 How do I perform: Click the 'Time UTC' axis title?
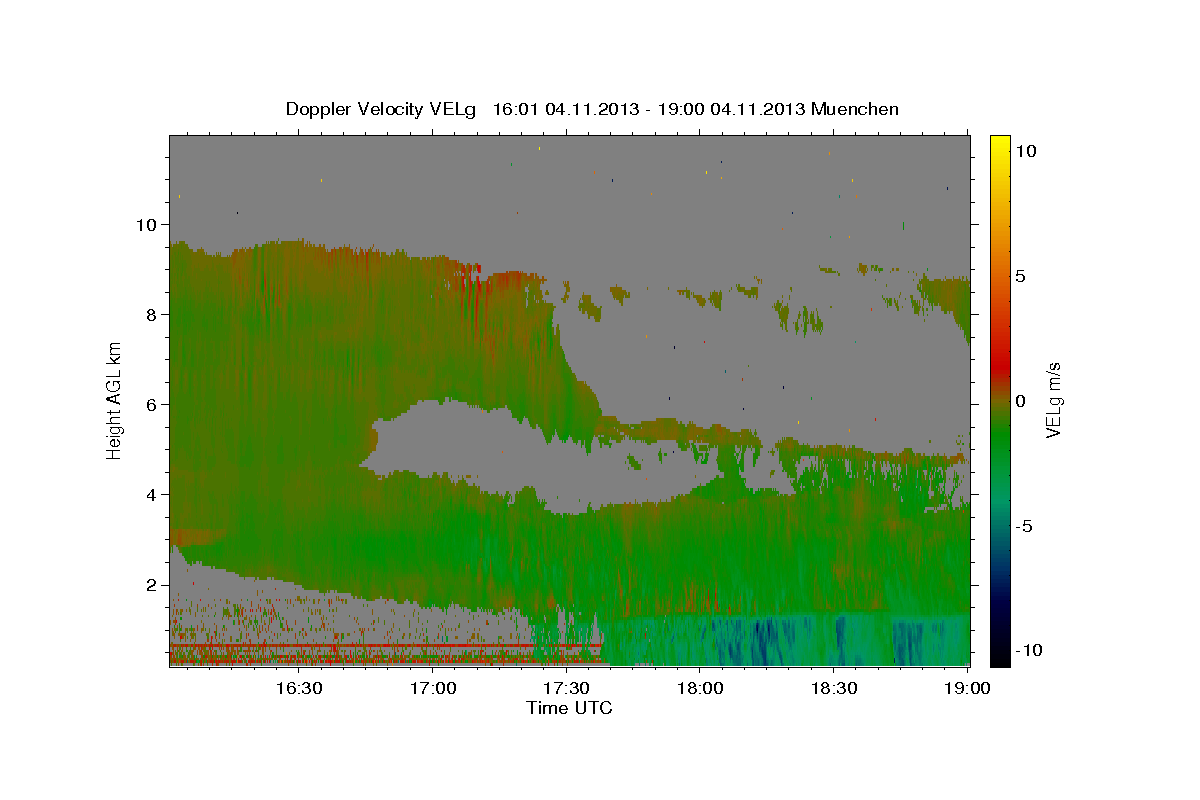click(x=569, y=708)
